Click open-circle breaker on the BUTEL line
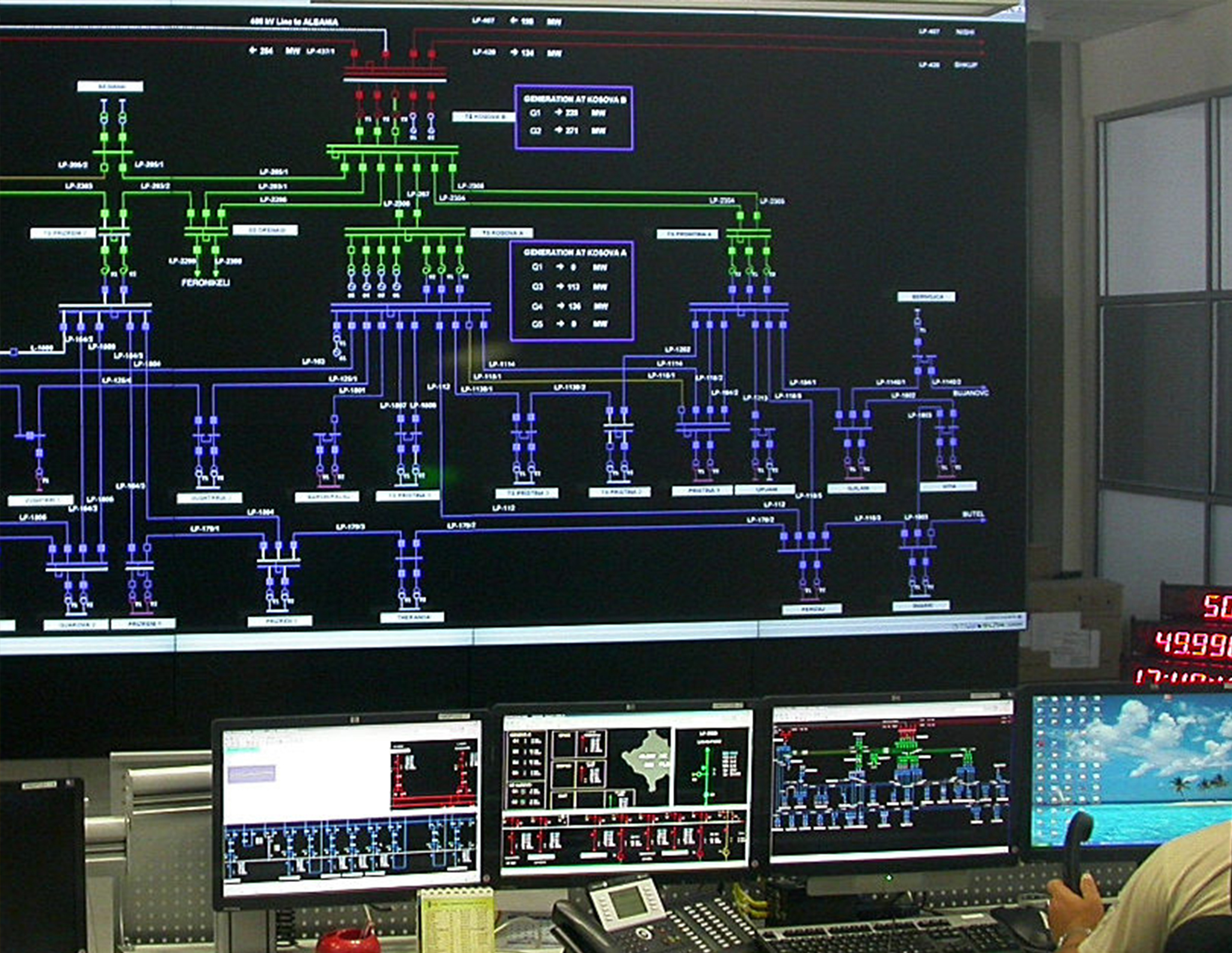This screenshot has height=953, width=1232. point(932,533)
